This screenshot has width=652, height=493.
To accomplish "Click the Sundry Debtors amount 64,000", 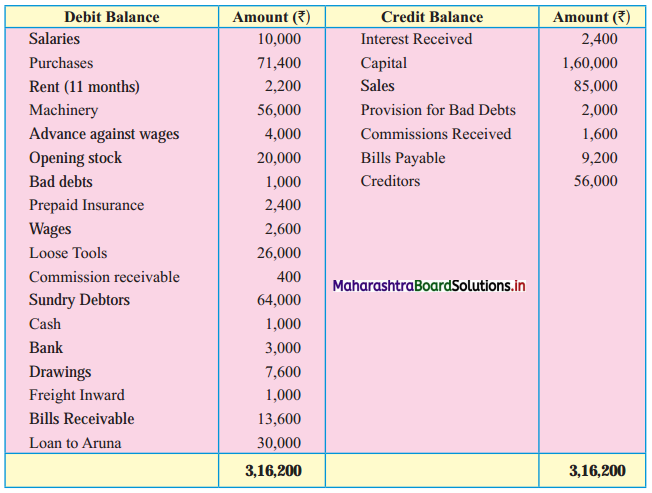I will click(x=279, y=300).
